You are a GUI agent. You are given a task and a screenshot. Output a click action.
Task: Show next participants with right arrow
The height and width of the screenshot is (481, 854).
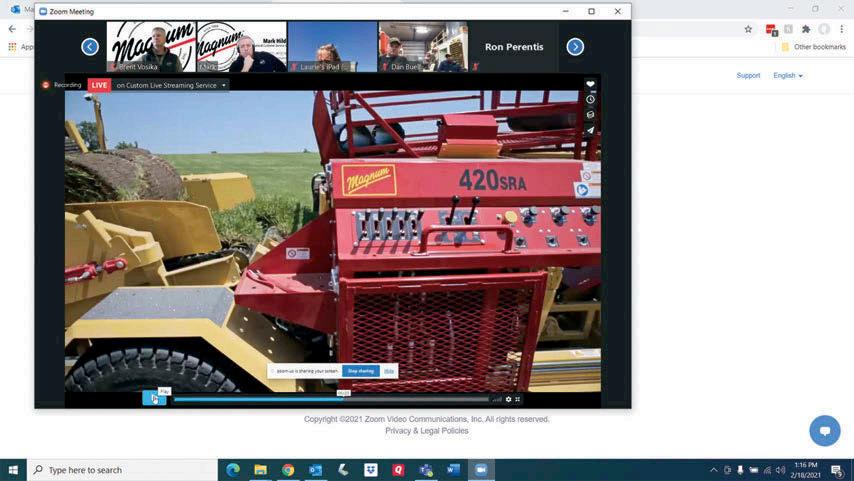(575, 47)
